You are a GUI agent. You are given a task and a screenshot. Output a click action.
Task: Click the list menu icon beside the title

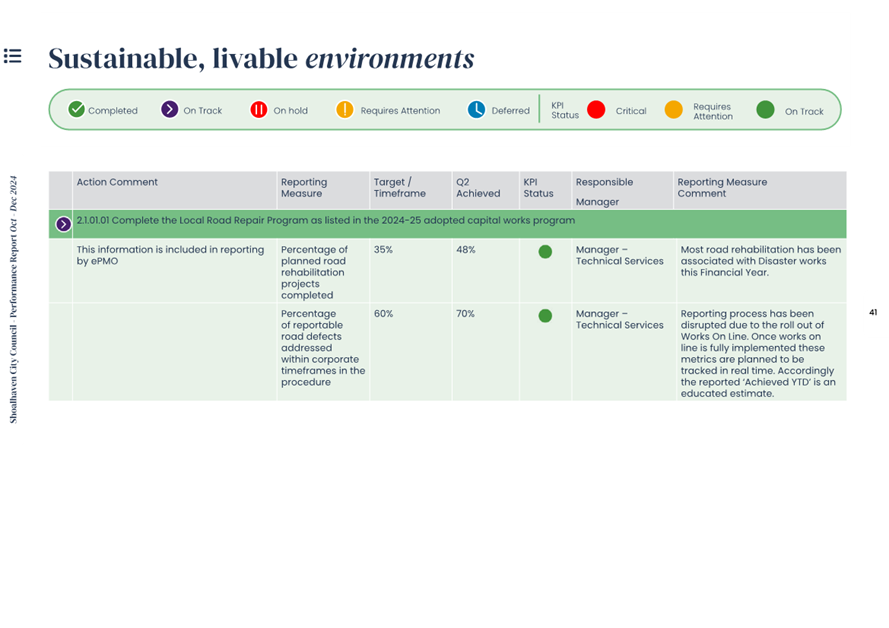pos(13,56)
